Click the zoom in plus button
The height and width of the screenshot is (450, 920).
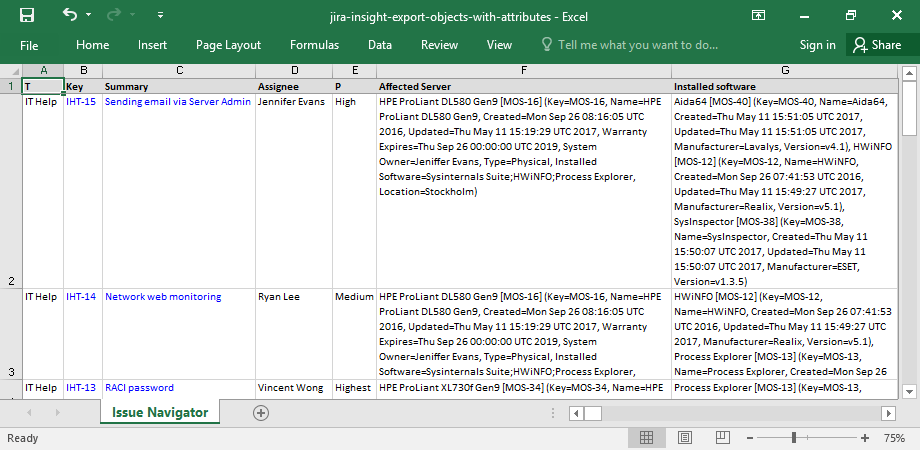point(865,438)
